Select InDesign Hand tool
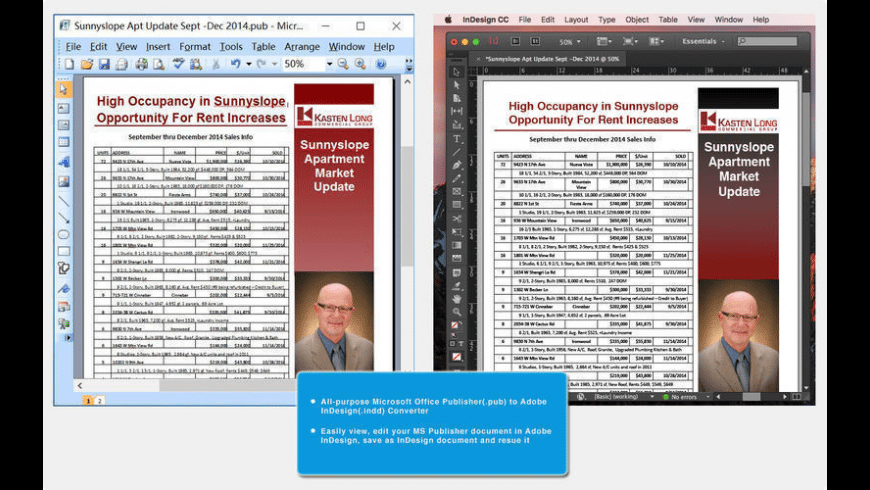Viewport: 870px width, 490px height. (x=457, y=299)
